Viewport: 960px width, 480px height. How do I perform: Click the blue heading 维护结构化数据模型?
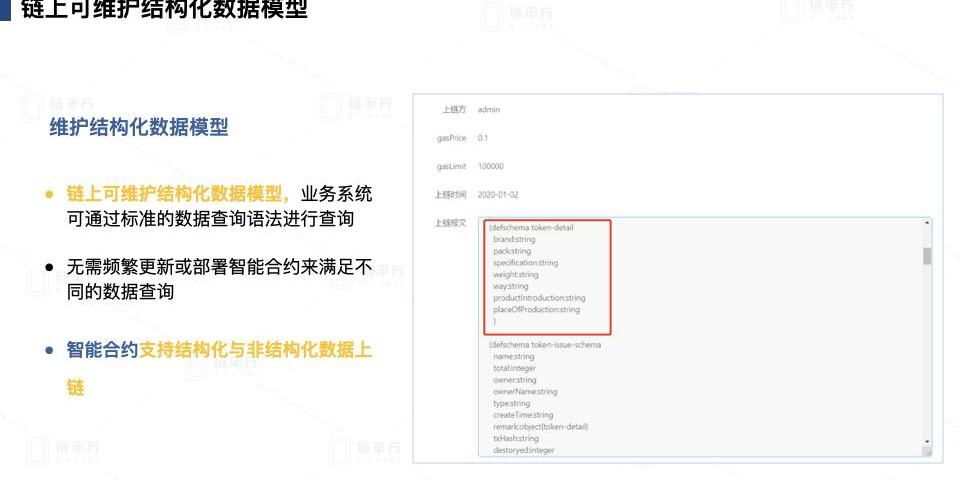coord(139,127)
